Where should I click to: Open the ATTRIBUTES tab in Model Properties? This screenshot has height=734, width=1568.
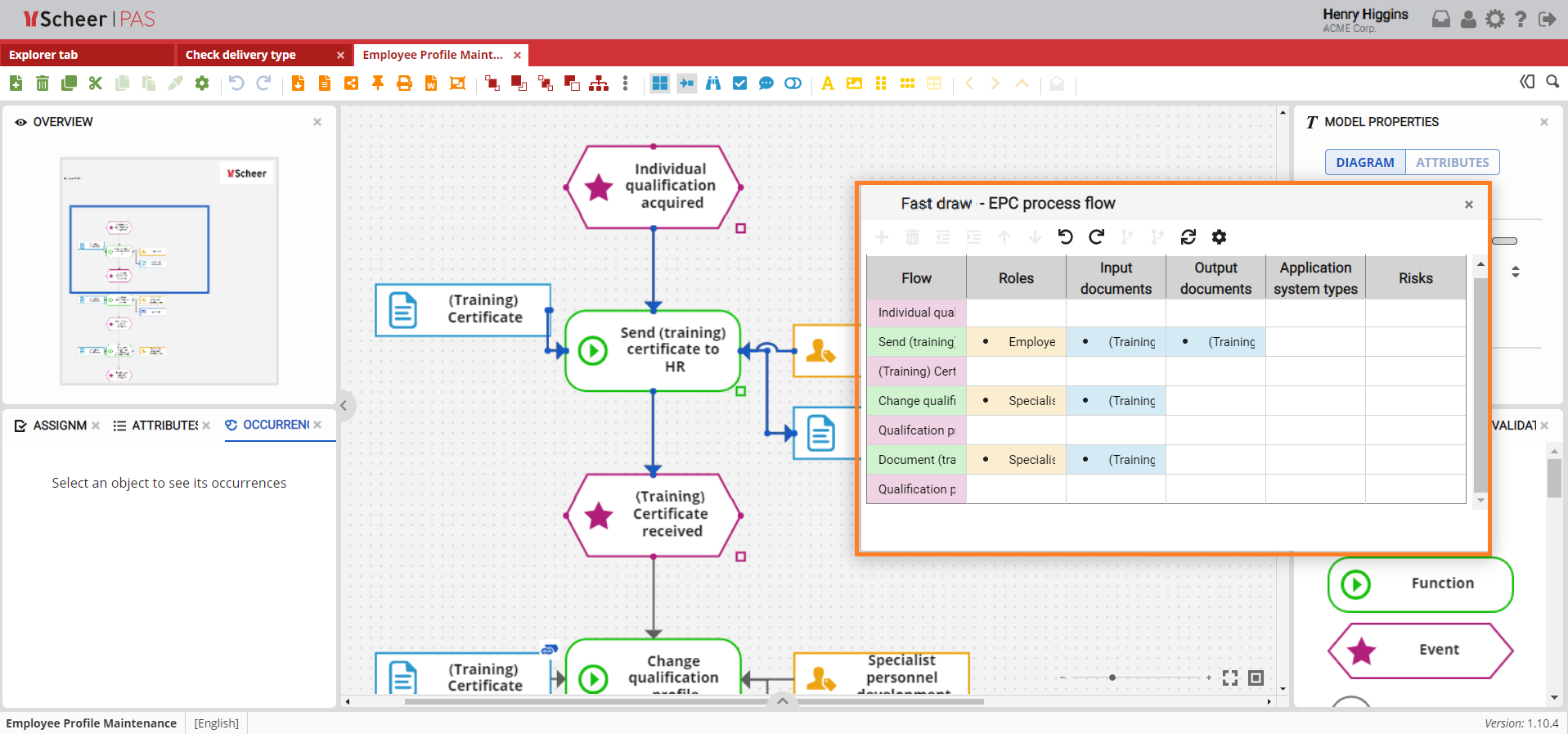[1452, 162]
